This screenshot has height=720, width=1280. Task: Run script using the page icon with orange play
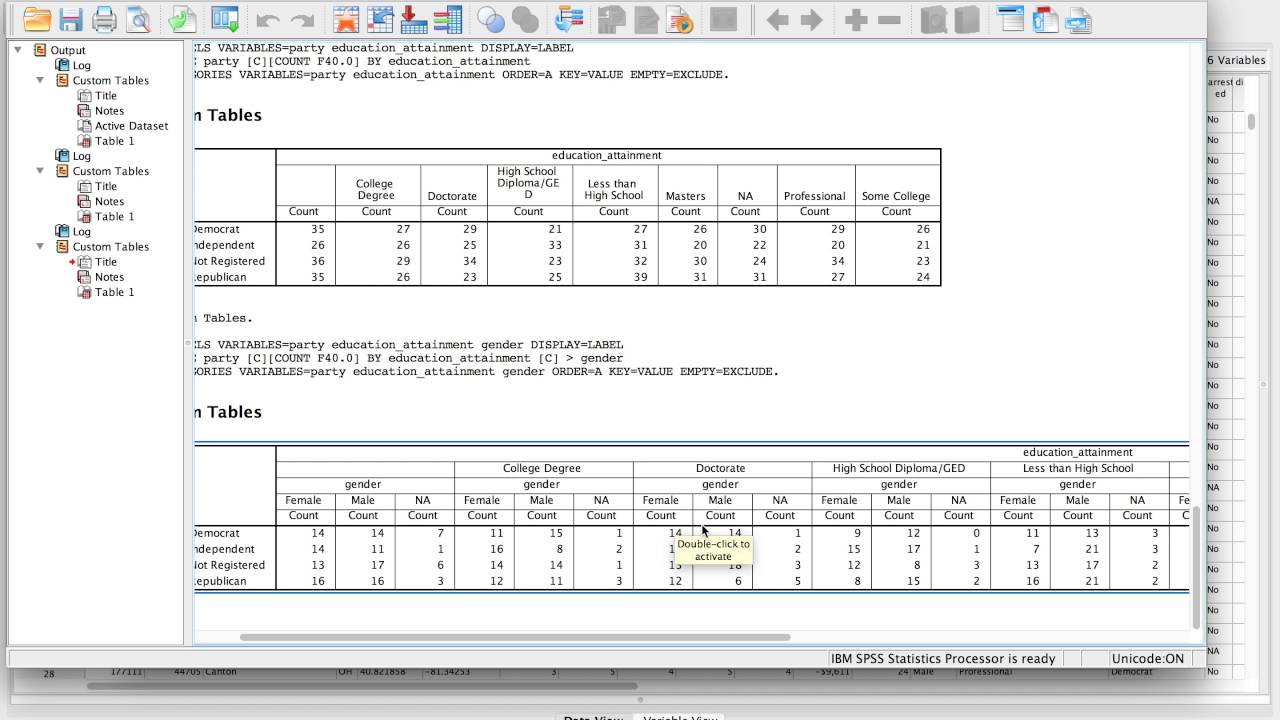click(x=680, y=19)
